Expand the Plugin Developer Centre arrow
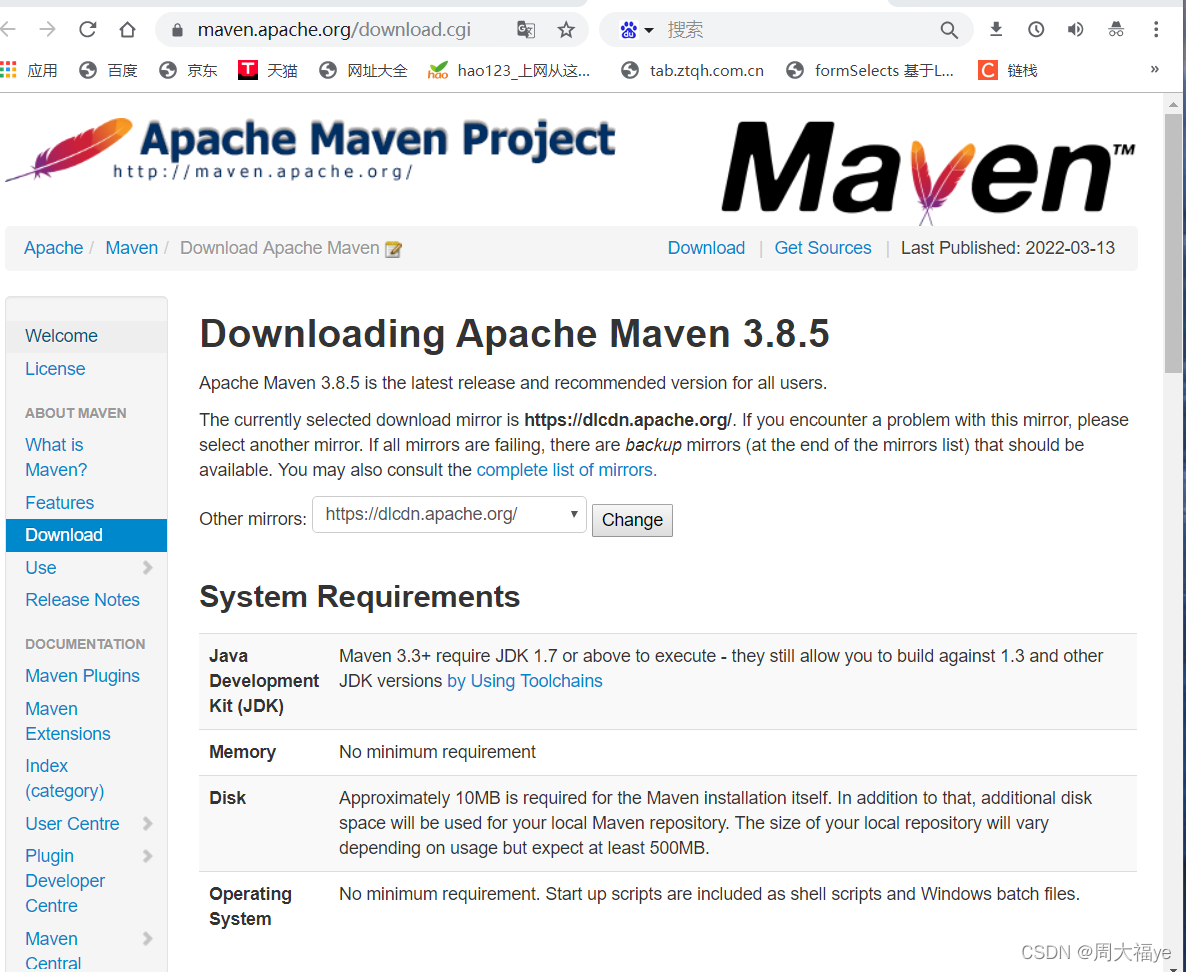1186x972 pixels. pyautogui.click(x=147, y=856)
